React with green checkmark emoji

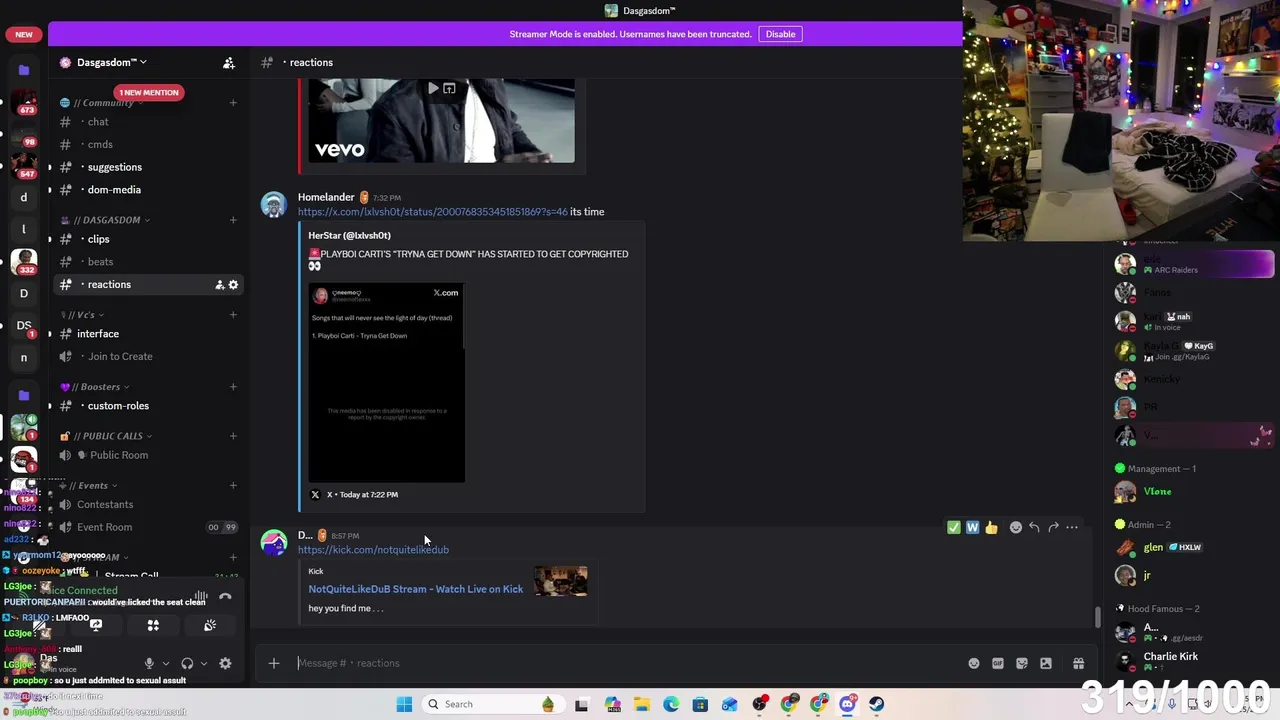pyautogui.click(x=954, y=527)
